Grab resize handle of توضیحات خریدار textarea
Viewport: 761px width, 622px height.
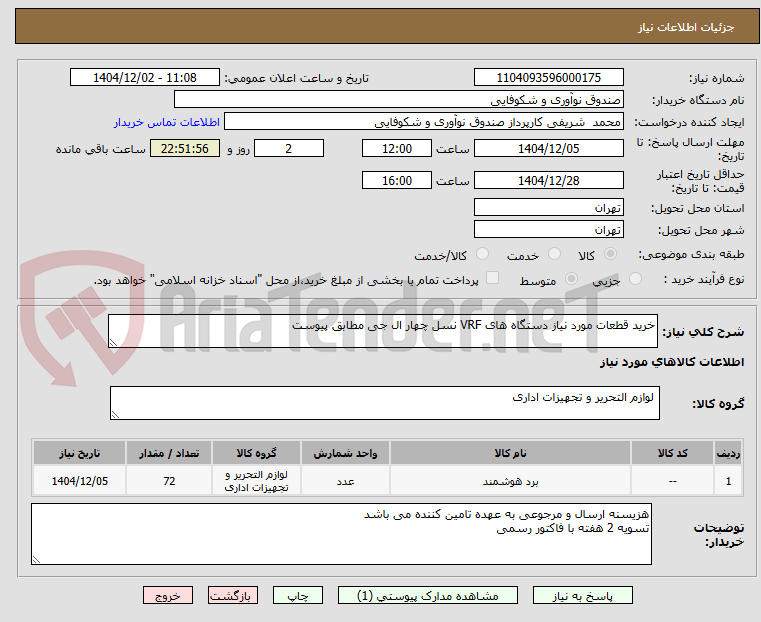tap(36, 559)
